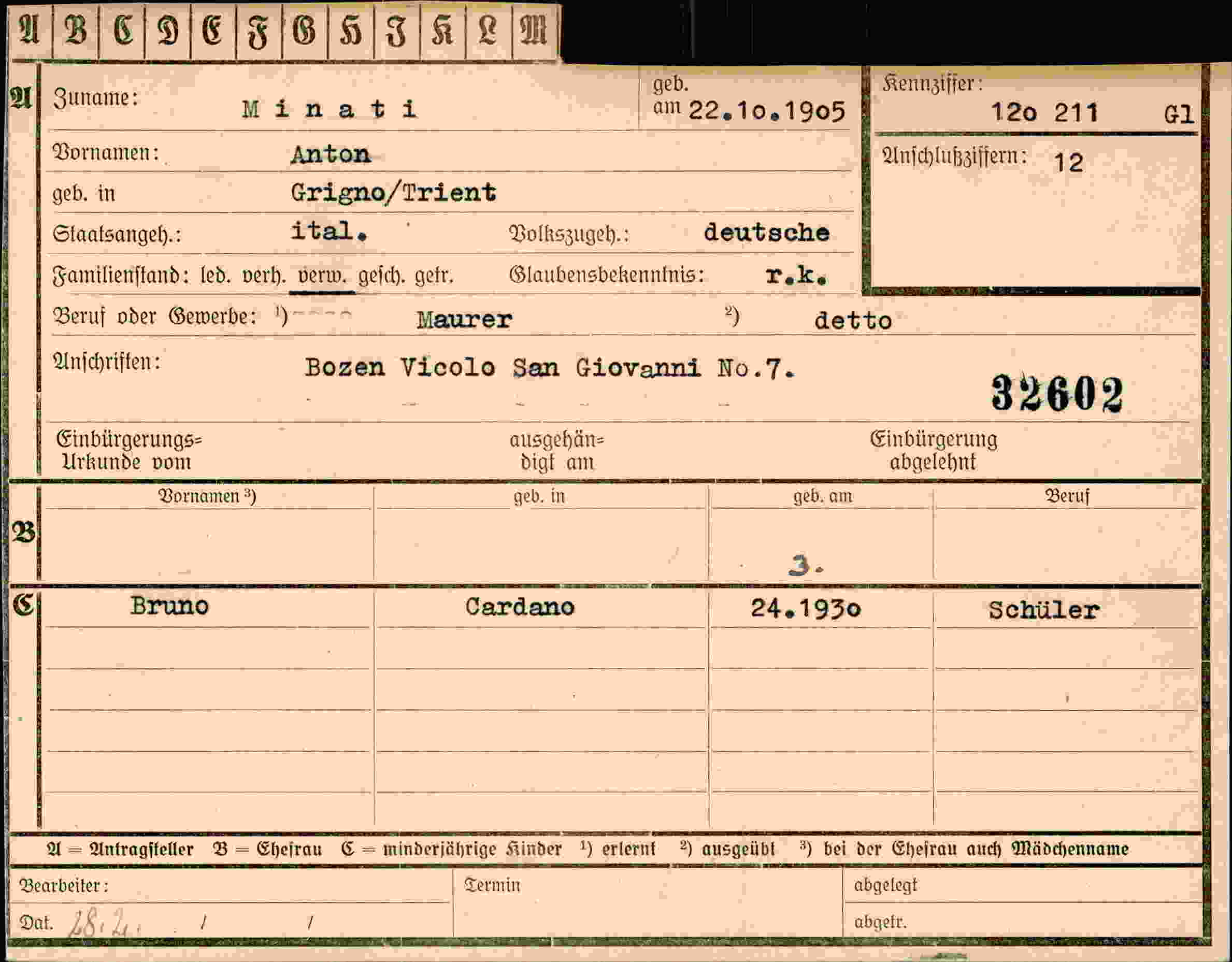Click the index tab letter F

[x=259, y=31]
